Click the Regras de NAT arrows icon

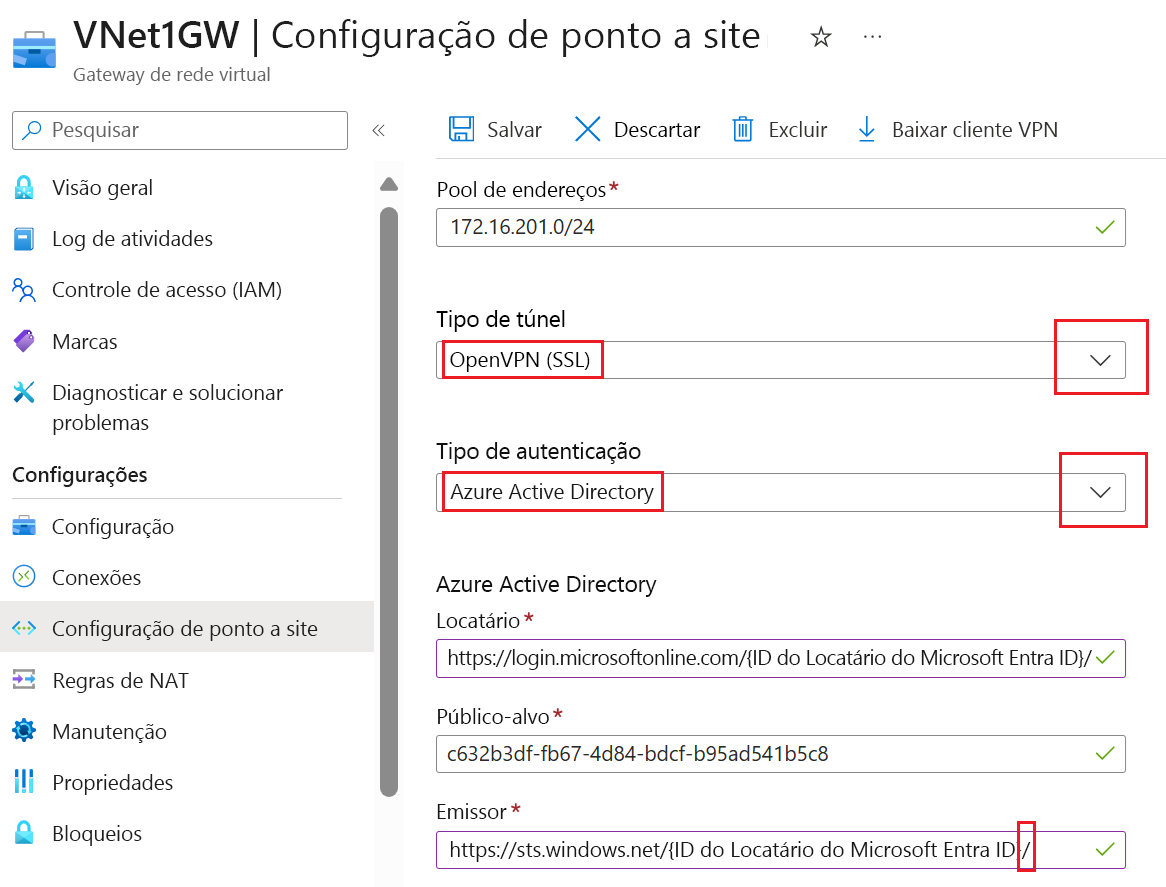(24, 680)
